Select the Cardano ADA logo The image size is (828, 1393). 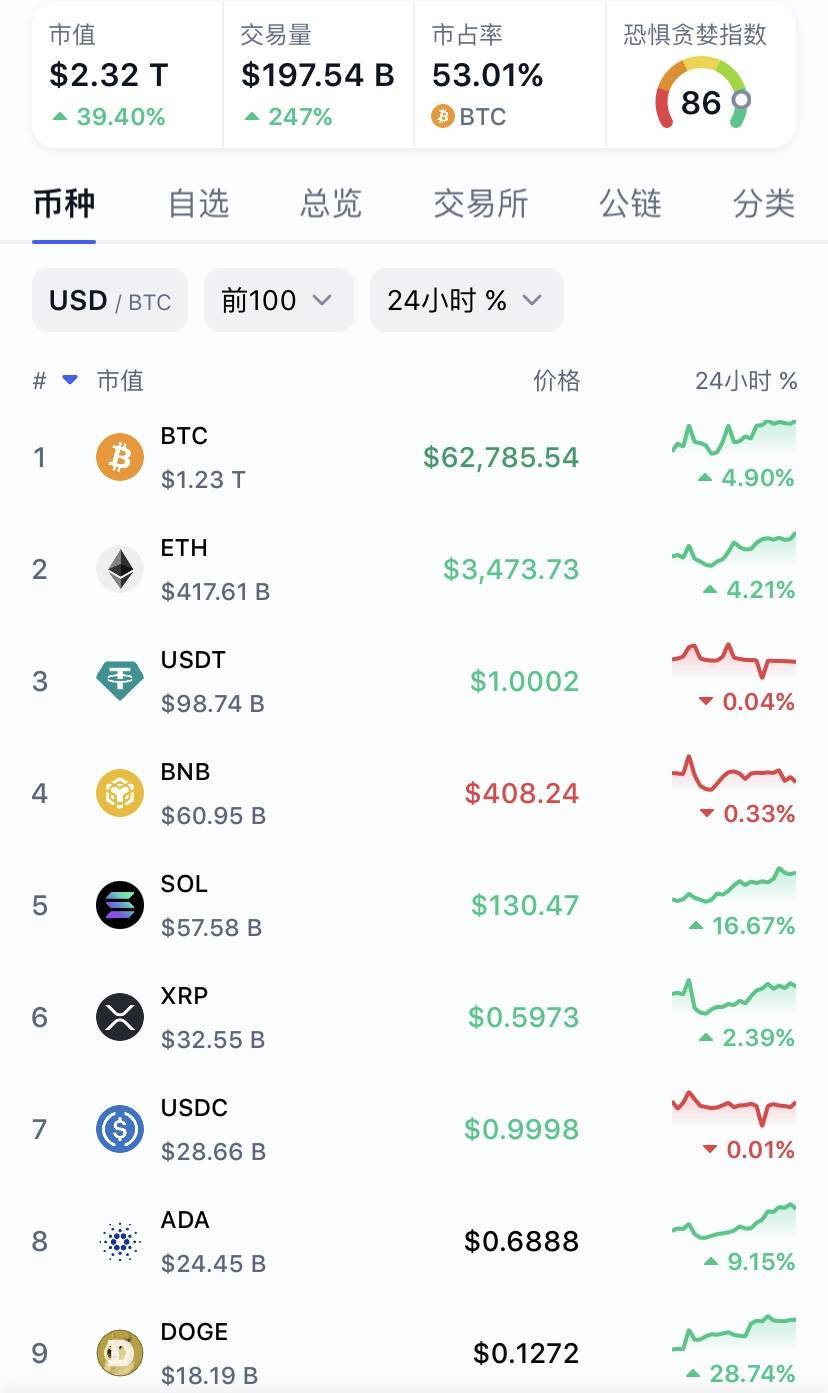[x=120, y=1241]
